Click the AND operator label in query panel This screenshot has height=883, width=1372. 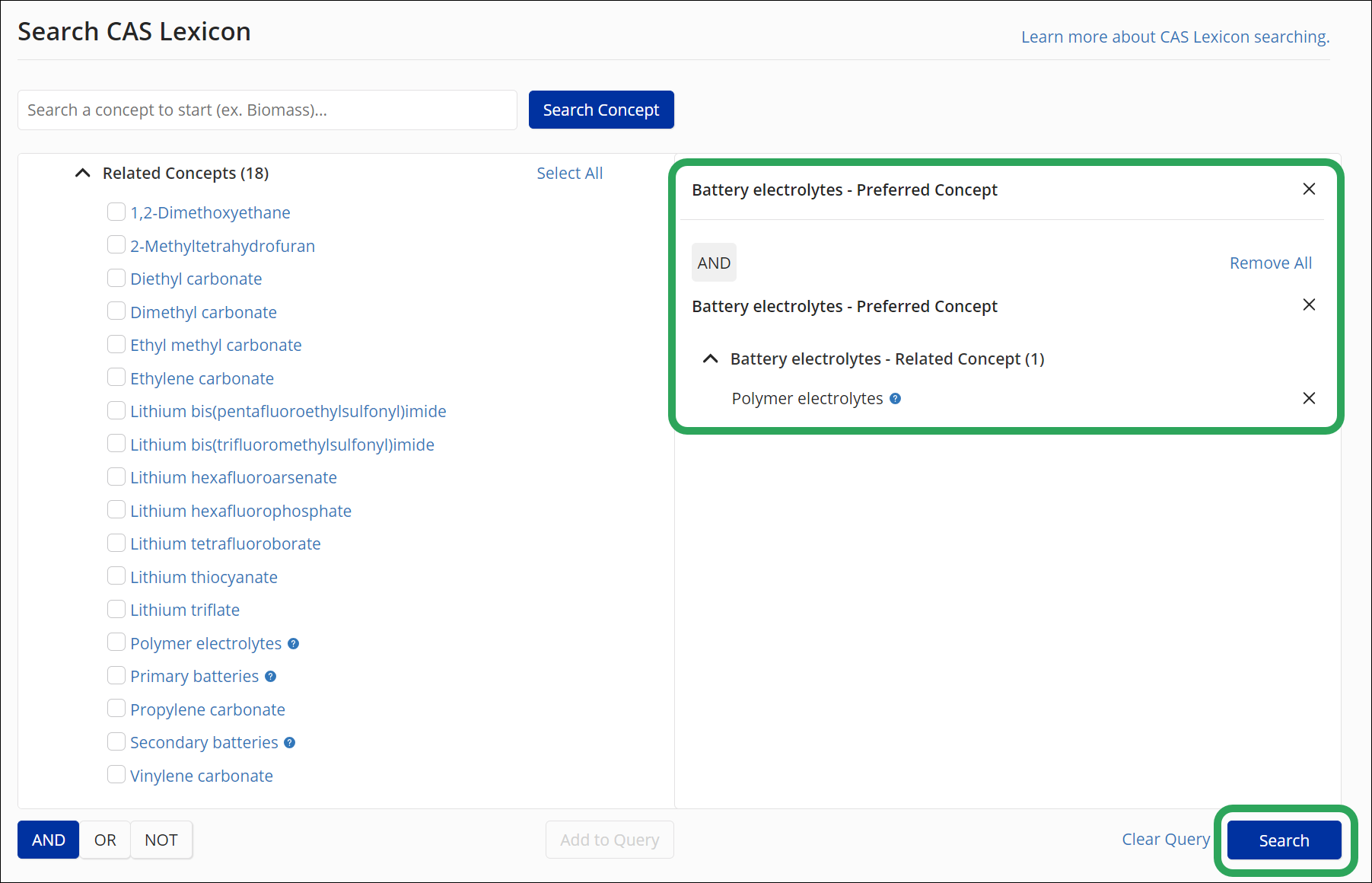[714, 263]
